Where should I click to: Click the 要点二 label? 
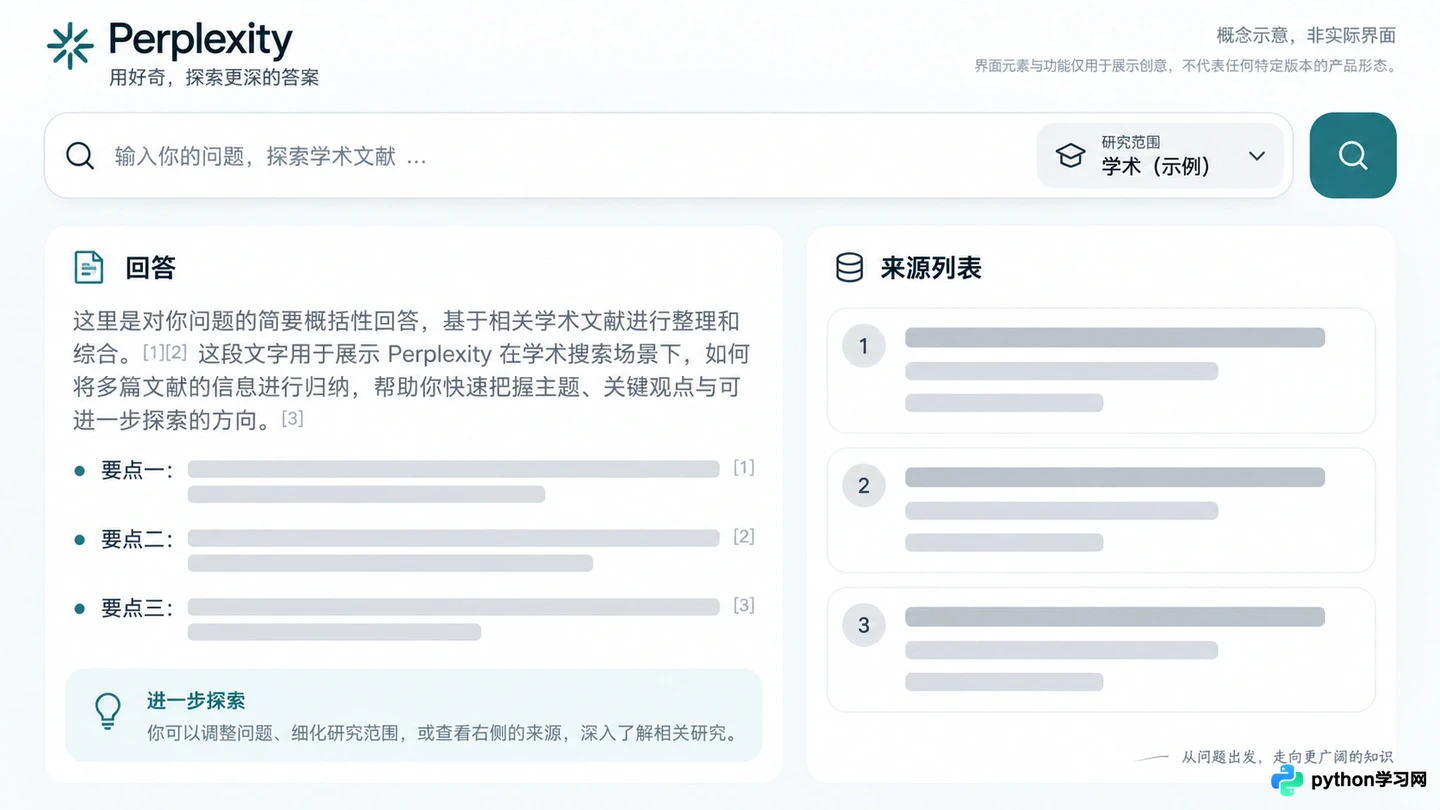pos(137,539)
